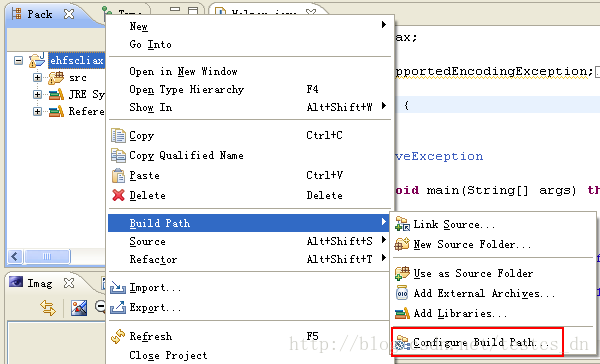Click the Package Explorer scrollbar left arrow

[x=15, y=256]
